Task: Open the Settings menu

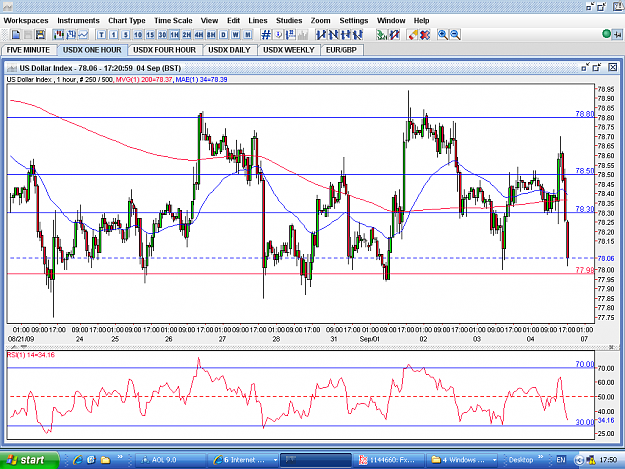Action: 354,20
